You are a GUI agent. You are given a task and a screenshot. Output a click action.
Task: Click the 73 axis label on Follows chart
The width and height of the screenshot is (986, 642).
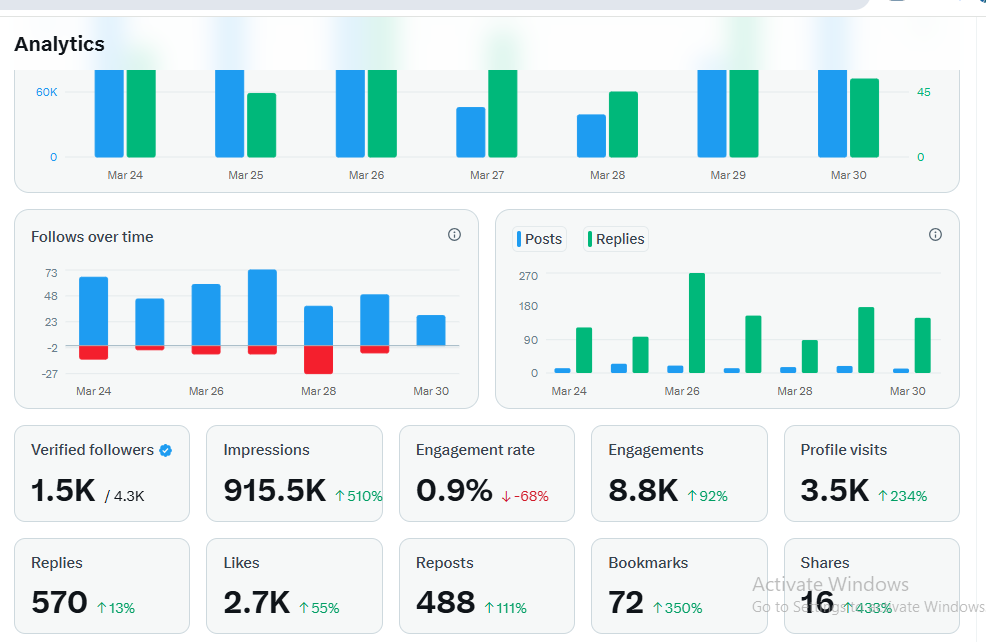coord(51,273)
